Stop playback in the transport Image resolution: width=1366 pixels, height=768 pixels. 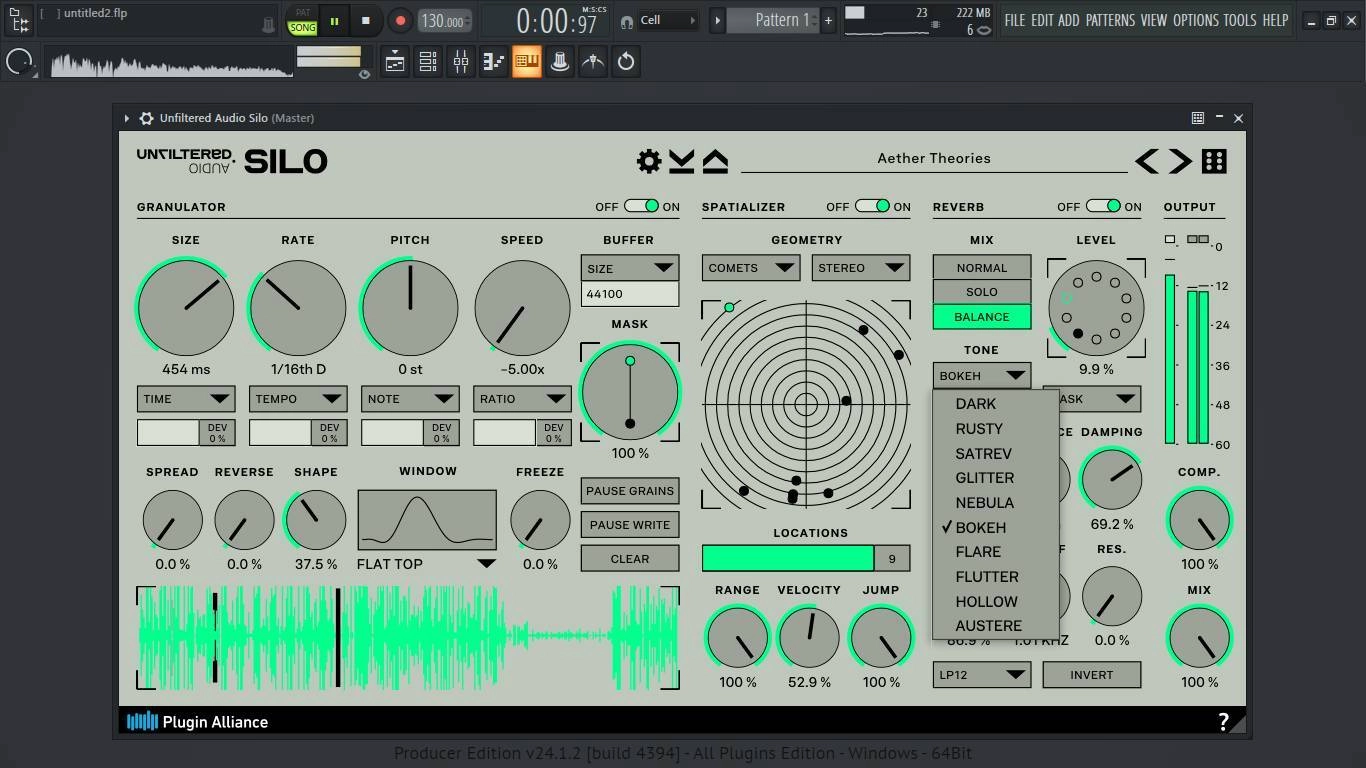point(366,20)
